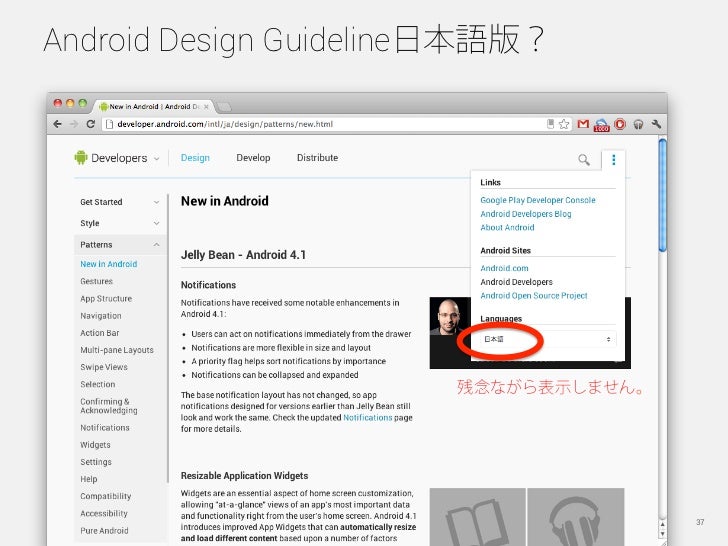Click the Android Developers logo
The height and width of the screenshot is (546, 728).
[x=110, y=158]
